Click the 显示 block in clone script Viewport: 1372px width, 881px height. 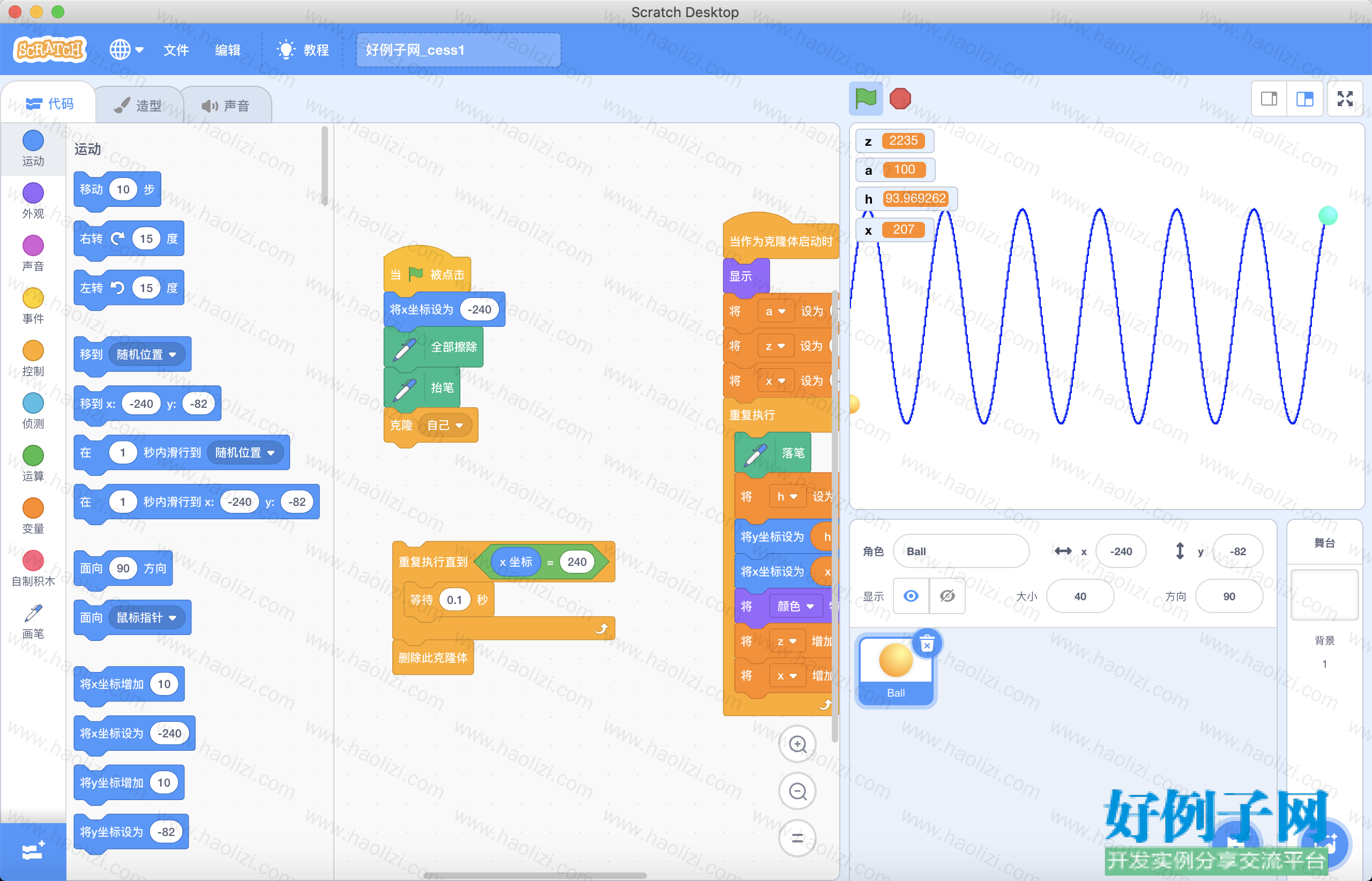point(746,277)
